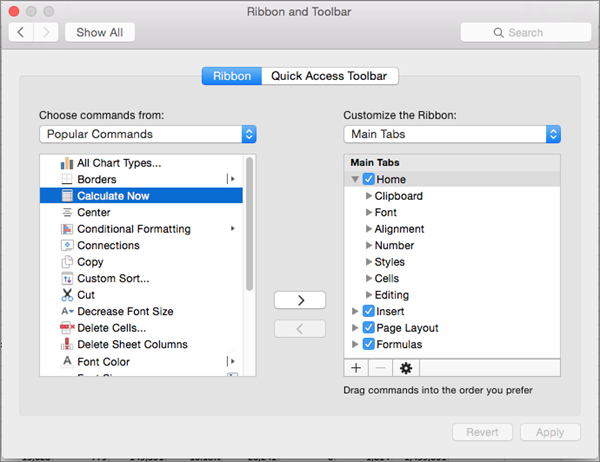Screen dimensions: 600x462
Task: Click the Show All button
Action: coord(100,32)
